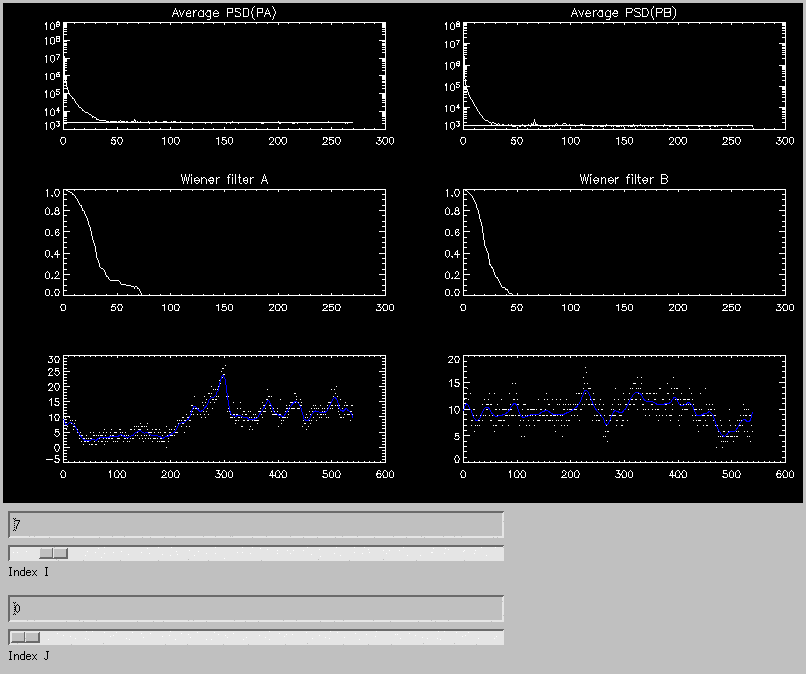This screenshot has height=674, width=806.
Task: Click Index I slider track left of thumb
Action: 23,553
